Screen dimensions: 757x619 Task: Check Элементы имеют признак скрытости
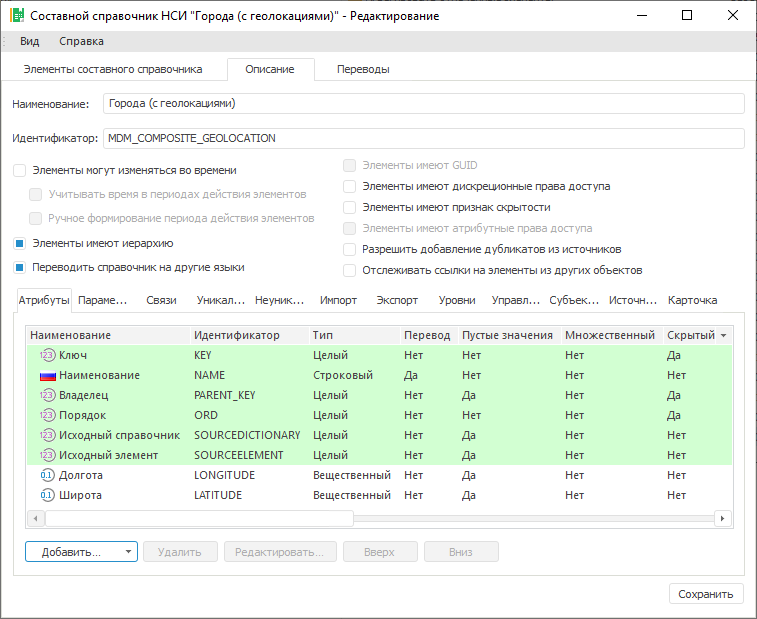[349, 207]
